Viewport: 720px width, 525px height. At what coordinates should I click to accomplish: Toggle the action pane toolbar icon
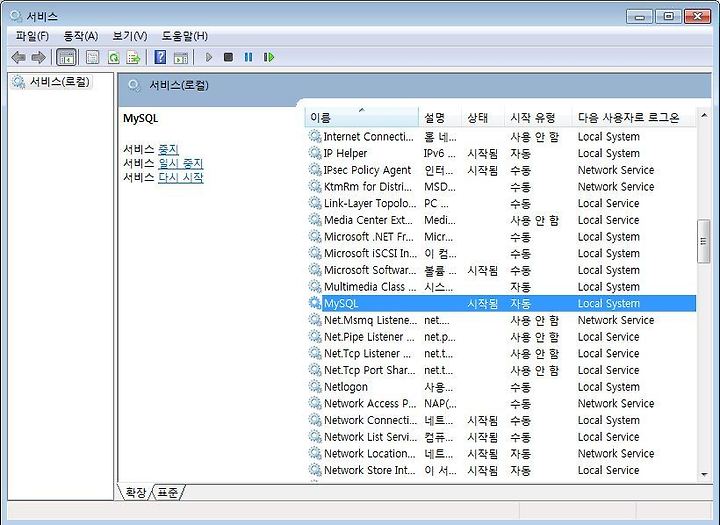(181, 57)
